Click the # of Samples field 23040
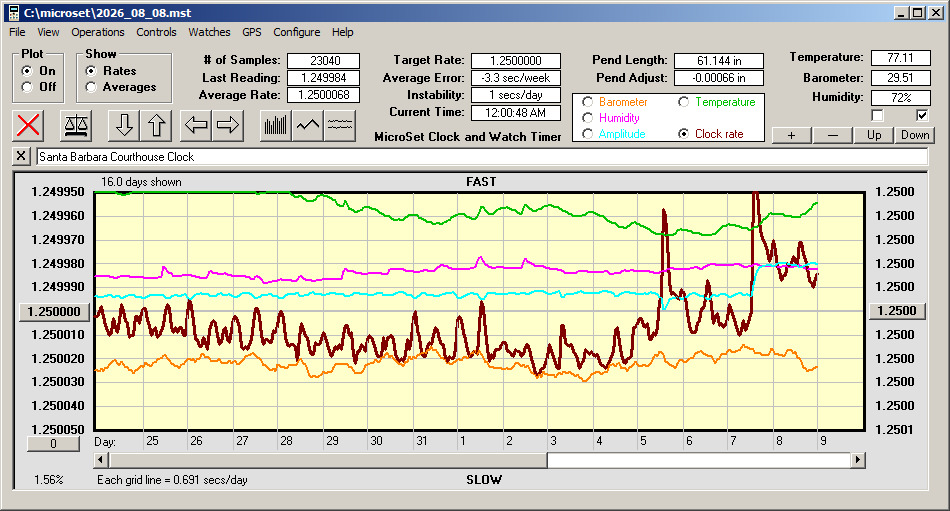The width and height of the screenshot is (950, 511). coord(324,61)
